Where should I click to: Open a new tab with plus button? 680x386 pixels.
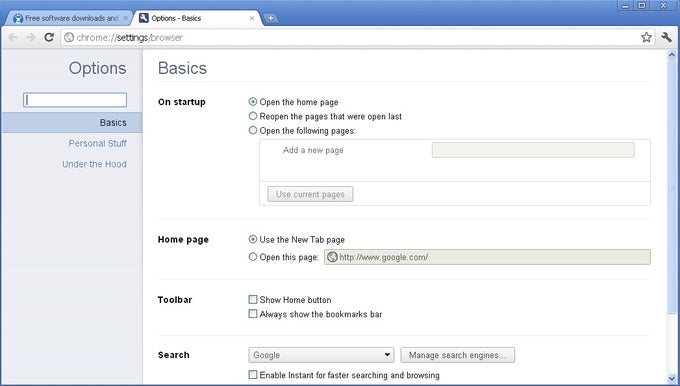point(271,18)
